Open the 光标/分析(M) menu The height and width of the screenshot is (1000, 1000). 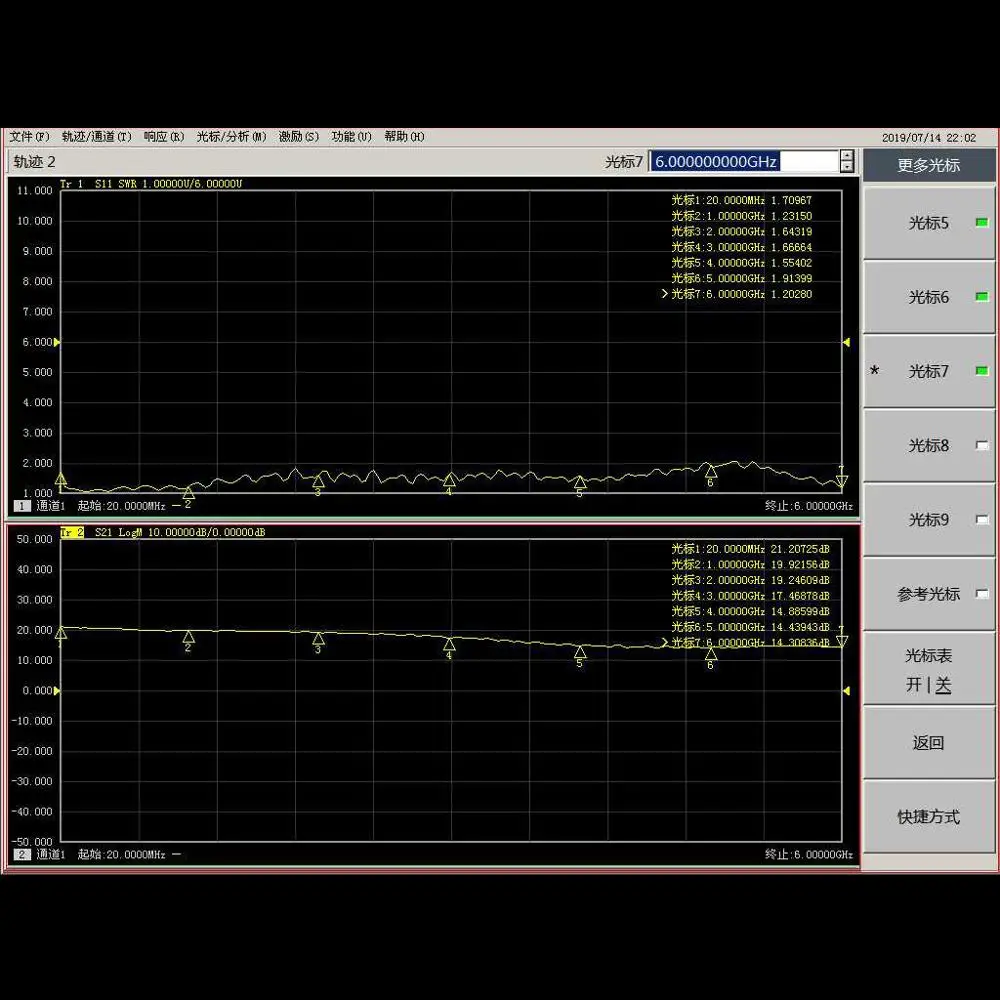coord(231,137)
